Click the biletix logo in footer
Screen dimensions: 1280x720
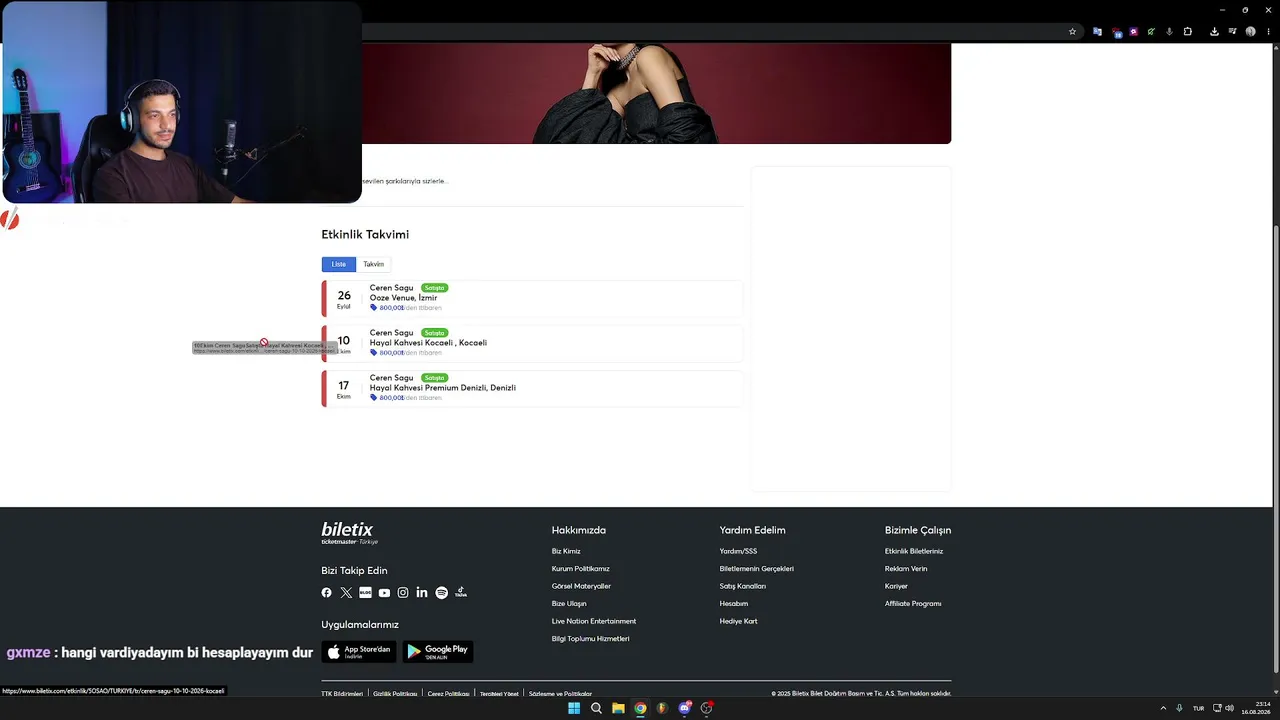click(x=349, y=533)
